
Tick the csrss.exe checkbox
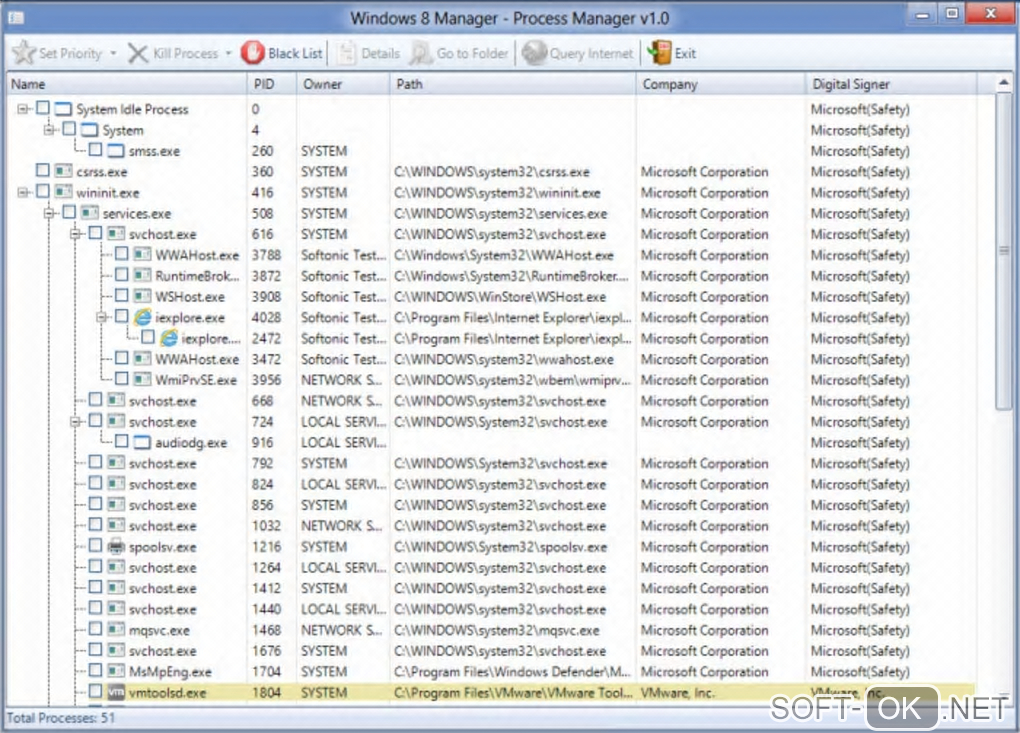(x=43, y=170)
